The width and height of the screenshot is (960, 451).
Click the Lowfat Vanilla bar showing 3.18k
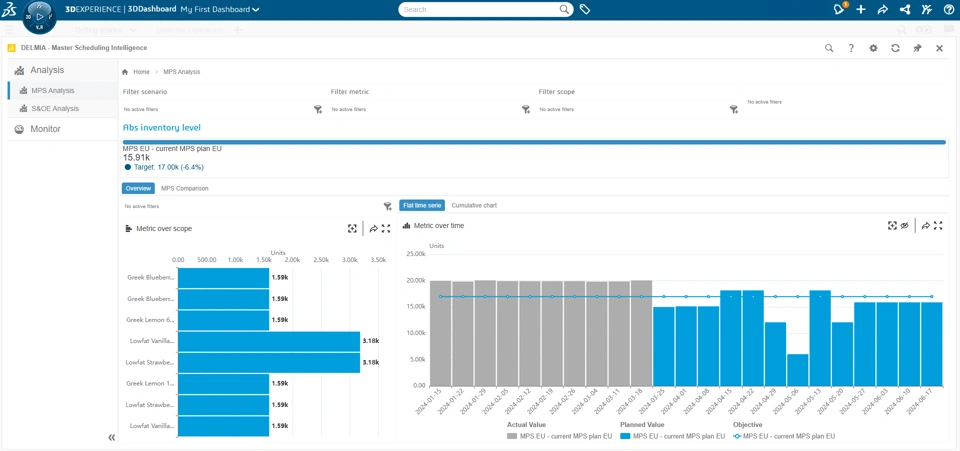click(269, 341)
